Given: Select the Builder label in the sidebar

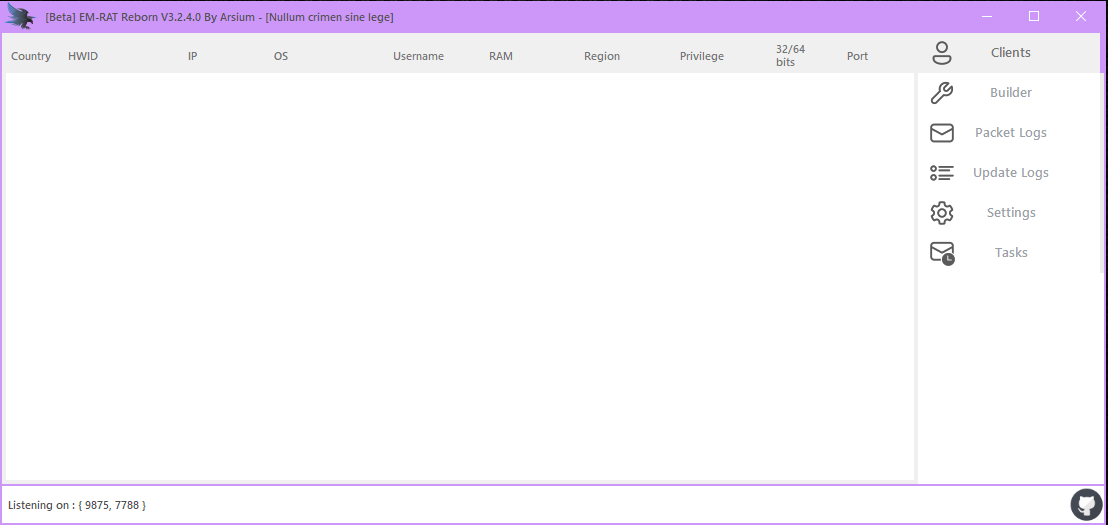Looking at the screenshot, I should click(1010, 93).
